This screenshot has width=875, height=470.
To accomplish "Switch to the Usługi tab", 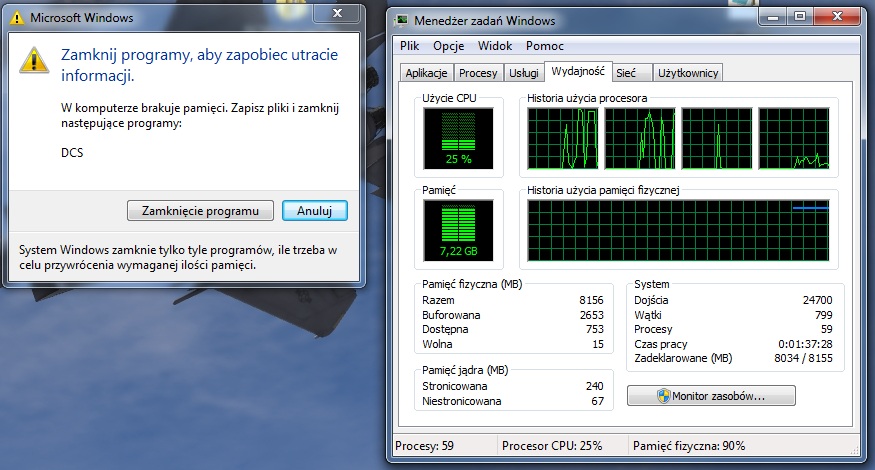I will tap(523, 73).
